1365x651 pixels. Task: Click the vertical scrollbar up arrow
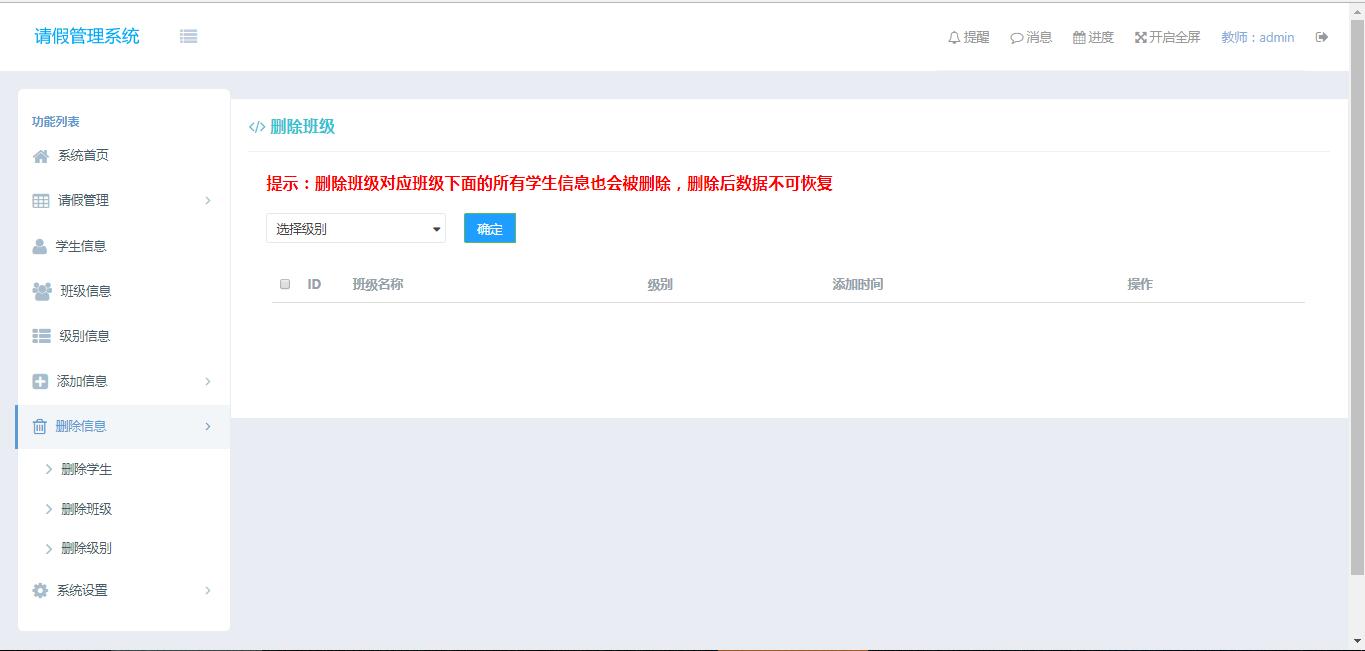click(x=1357, y=10)
